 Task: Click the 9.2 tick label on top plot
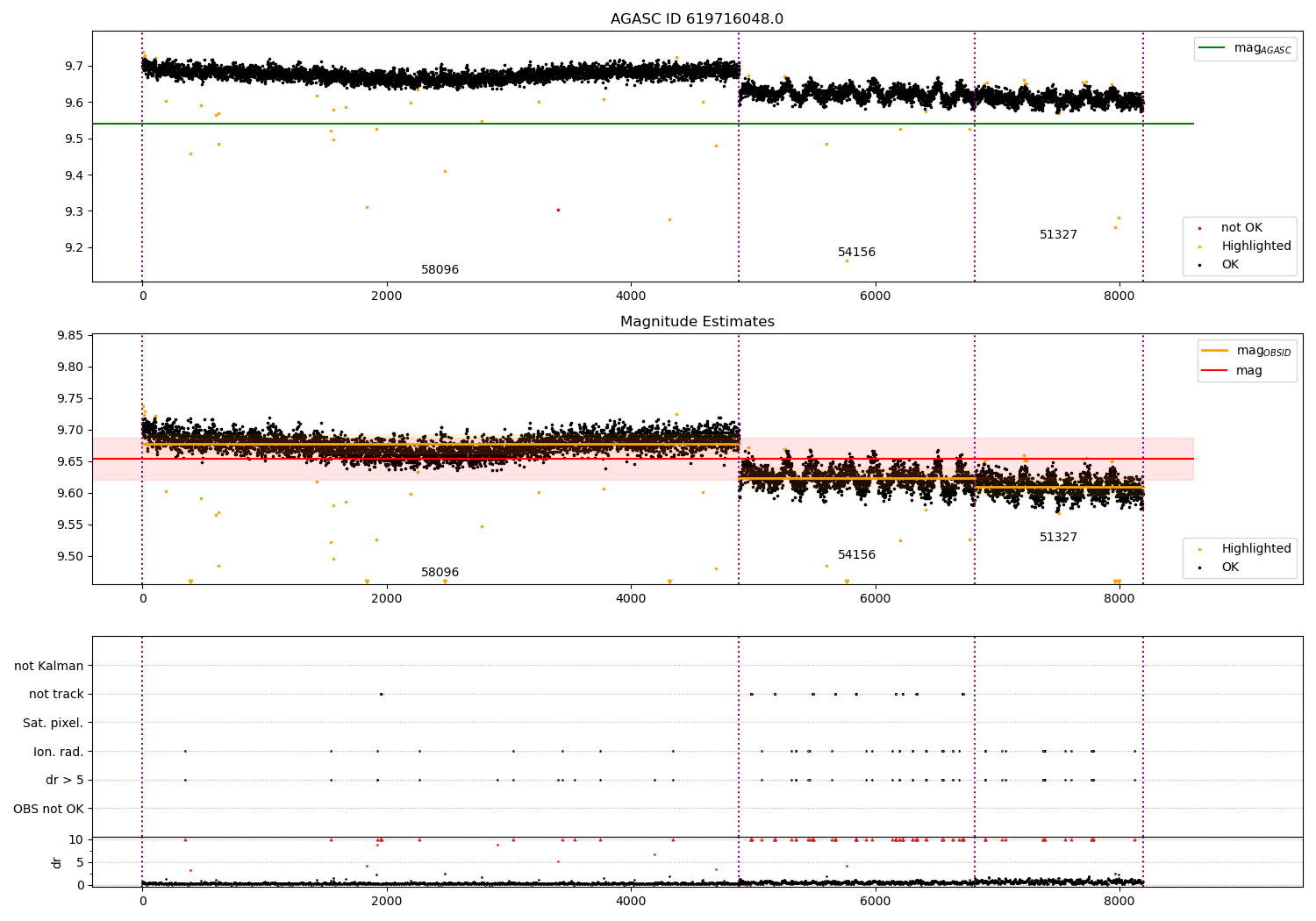pyautogui.click(x=75, y=248)
